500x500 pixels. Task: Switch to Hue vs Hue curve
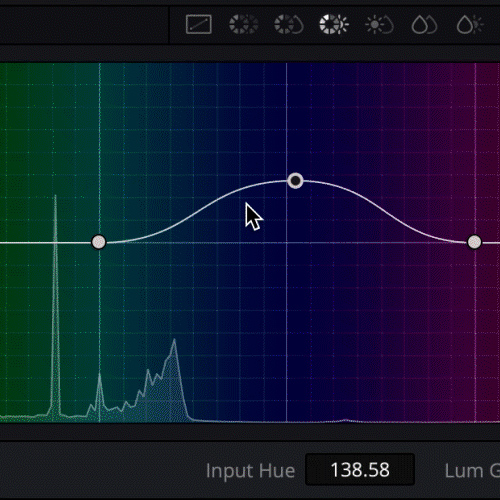pos(244,24)
